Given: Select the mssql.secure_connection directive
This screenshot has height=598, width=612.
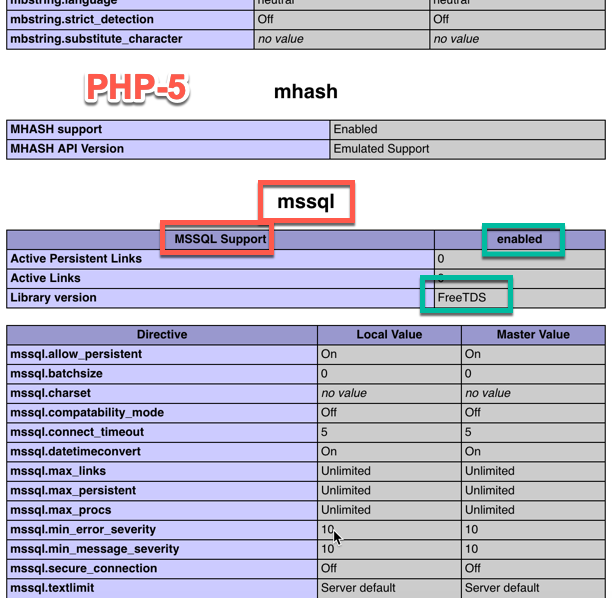Looking at the screenshot, I should pyautogui.click(x=162, y=569).
